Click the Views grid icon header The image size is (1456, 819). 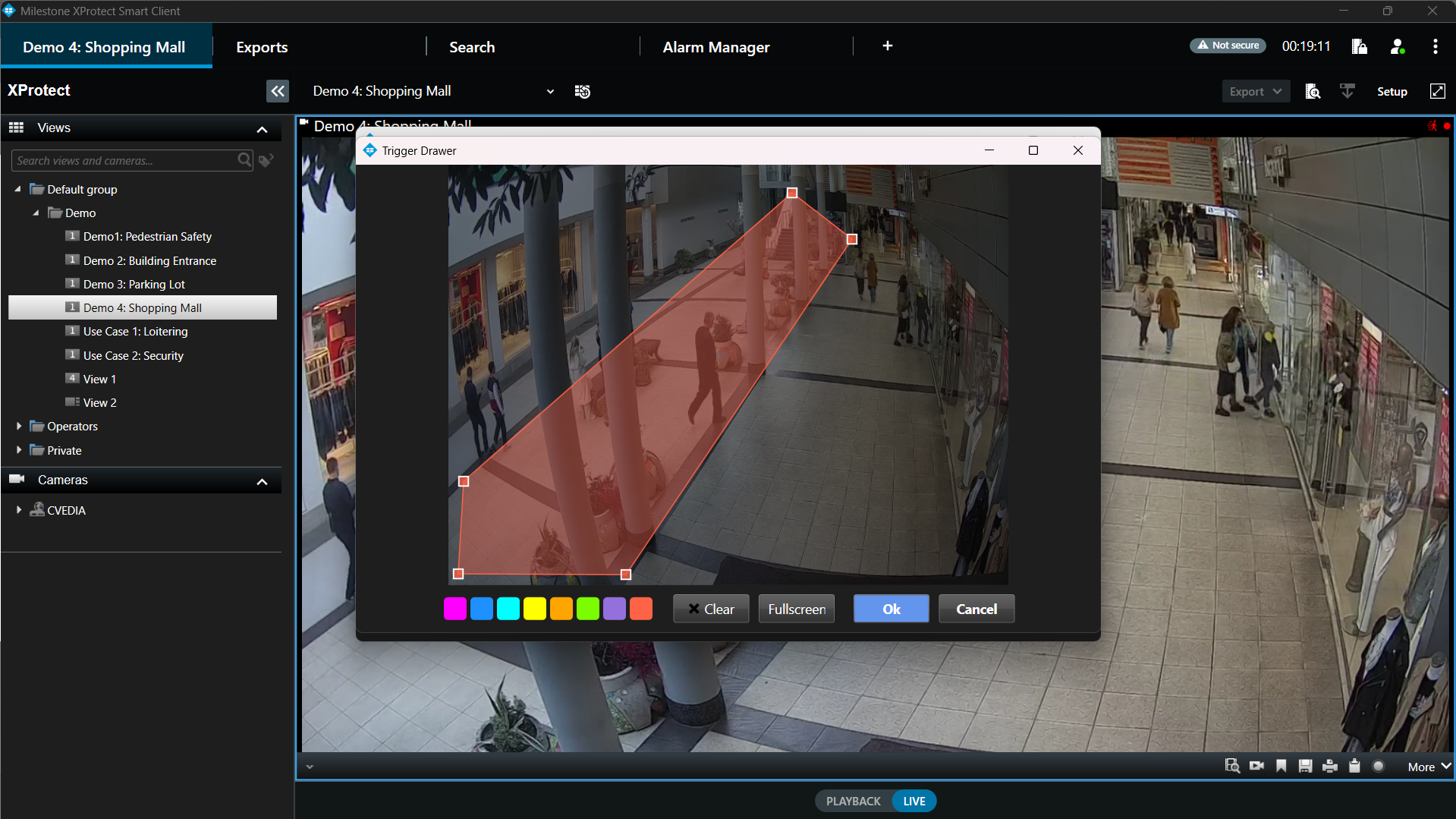(x=17, y=128)
